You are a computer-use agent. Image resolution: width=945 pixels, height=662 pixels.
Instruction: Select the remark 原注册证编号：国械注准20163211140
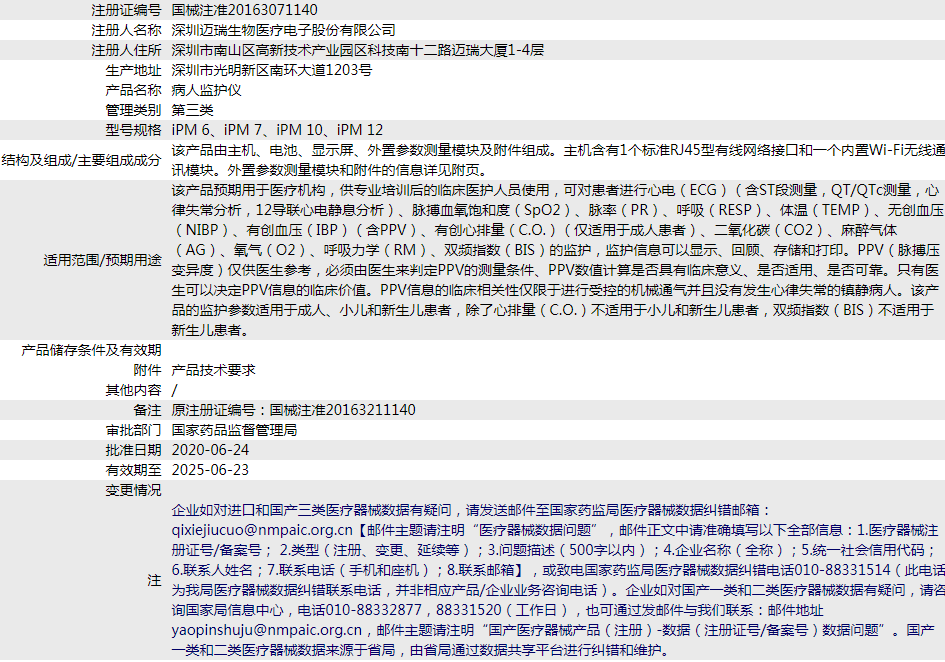pos(294,410)
